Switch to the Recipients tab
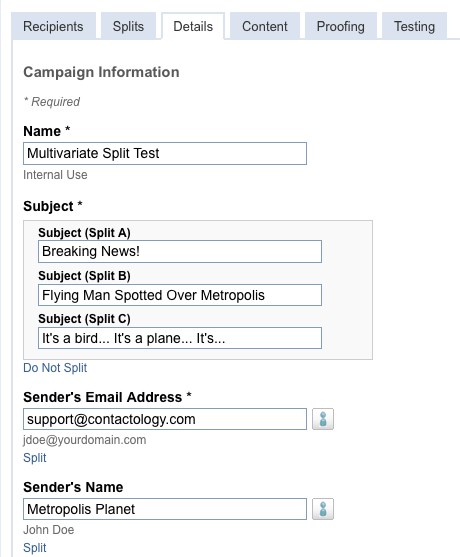460x557 pixels. pyautogui.click(x=53, y=26)
